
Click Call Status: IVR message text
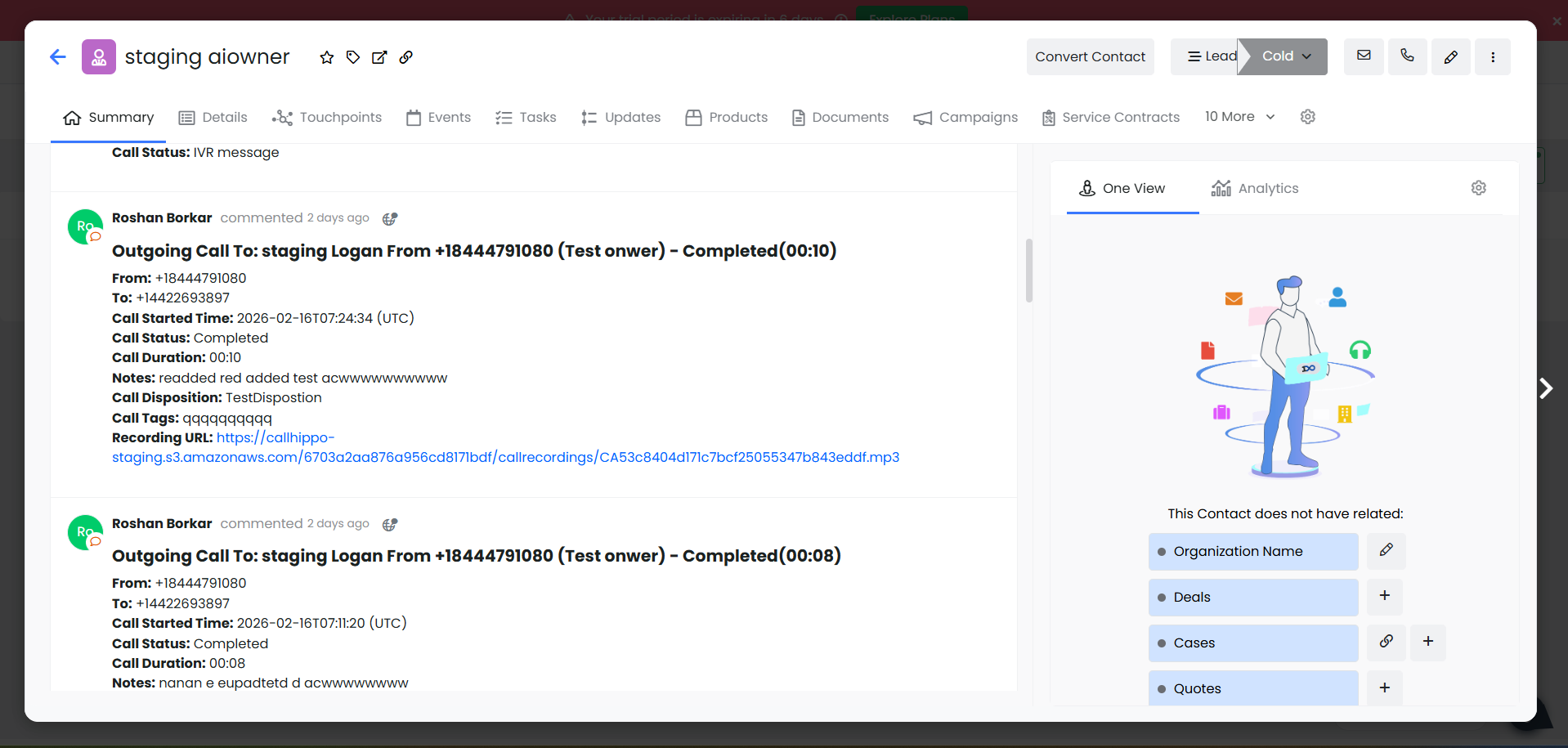point(195,152)
